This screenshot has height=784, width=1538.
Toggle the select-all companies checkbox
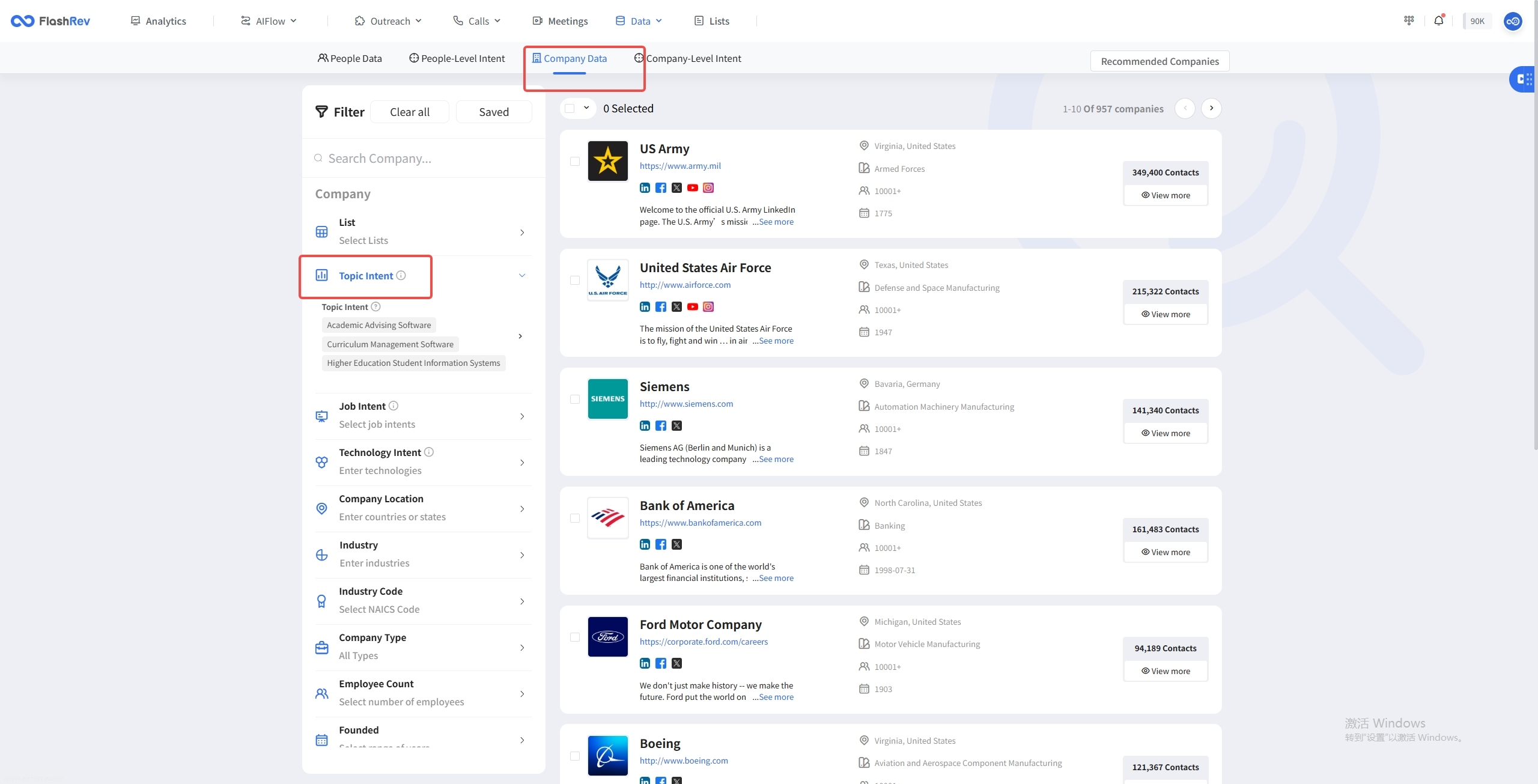pyautogui.click(x=570, y=108)
